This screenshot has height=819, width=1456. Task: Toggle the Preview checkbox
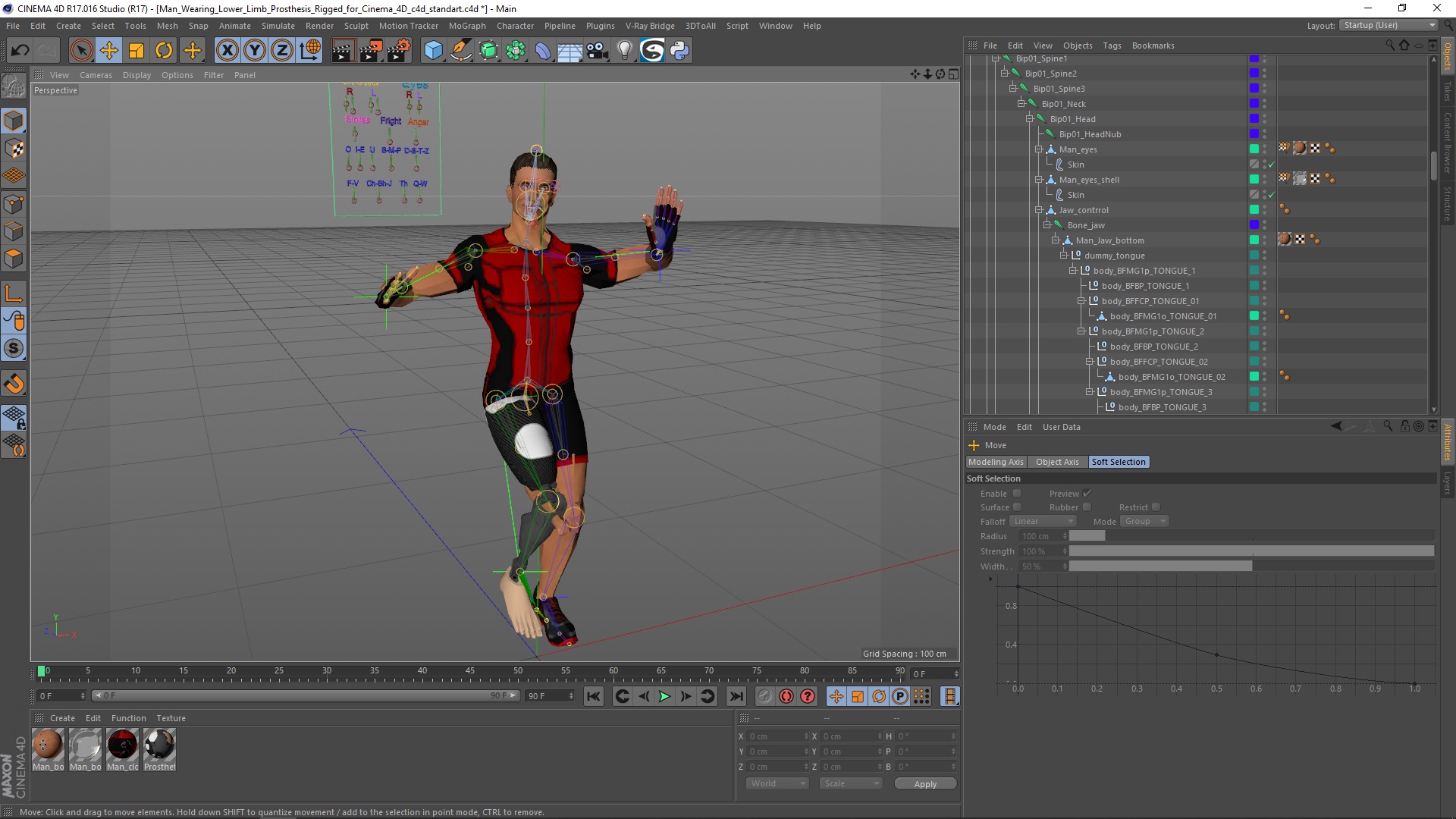click(x=1087, y=494)
